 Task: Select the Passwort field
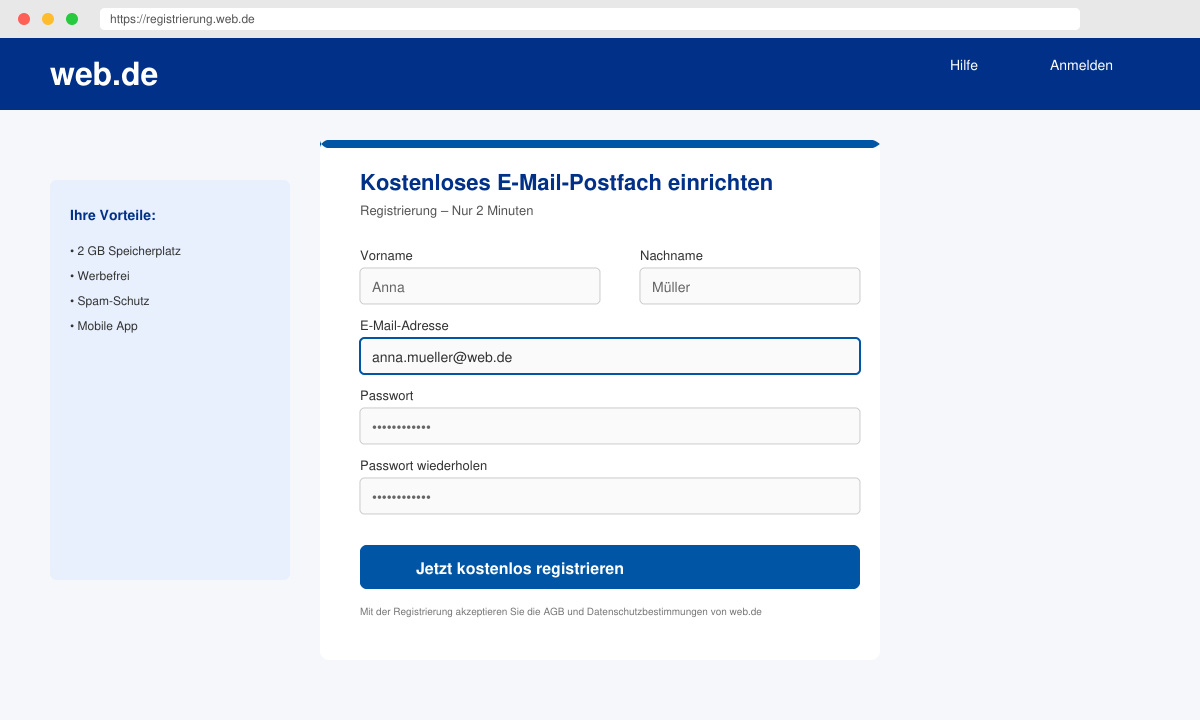(610, 426)
